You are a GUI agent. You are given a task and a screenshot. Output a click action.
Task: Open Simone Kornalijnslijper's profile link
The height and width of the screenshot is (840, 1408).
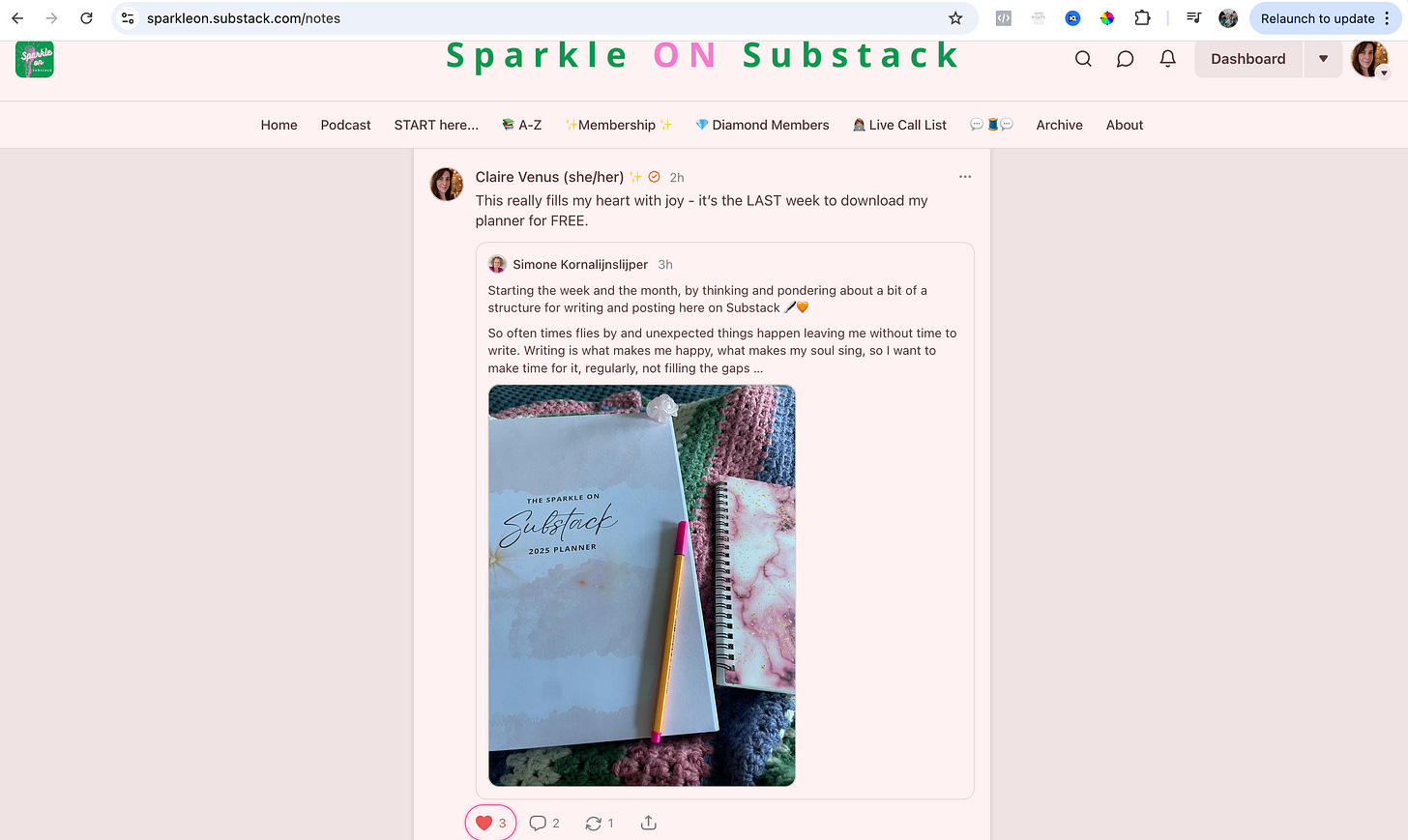(x=580, y=264)
